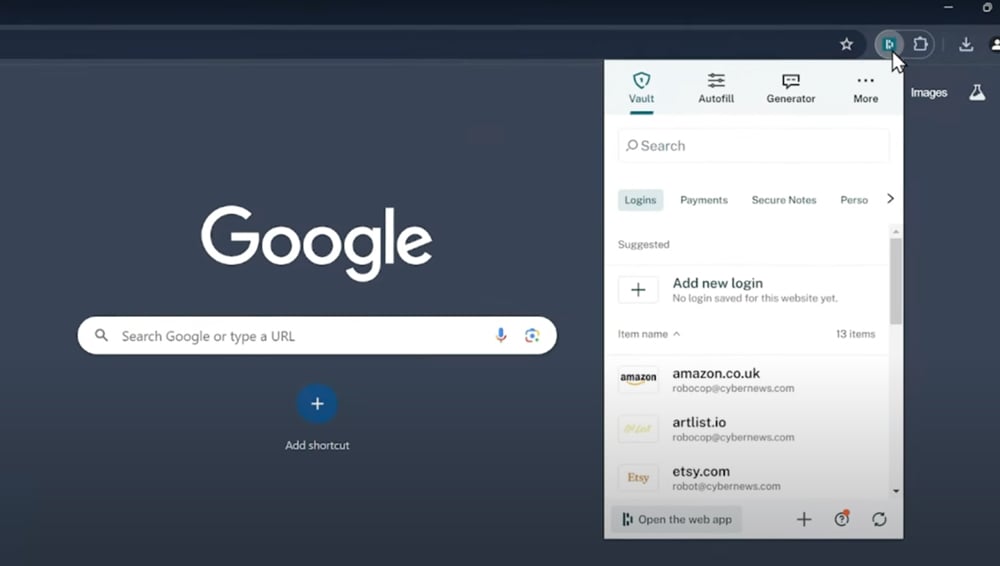Open the Chrome extensions puzzle icon

[x=920, y=44]
